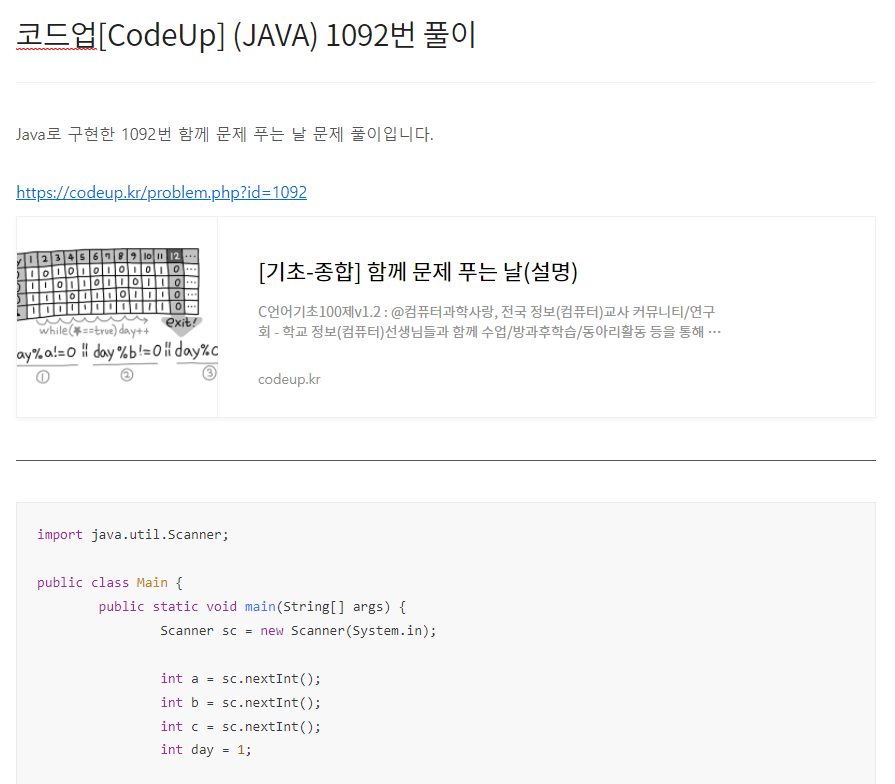Click the link preview thumbnail image

point(117,317)
